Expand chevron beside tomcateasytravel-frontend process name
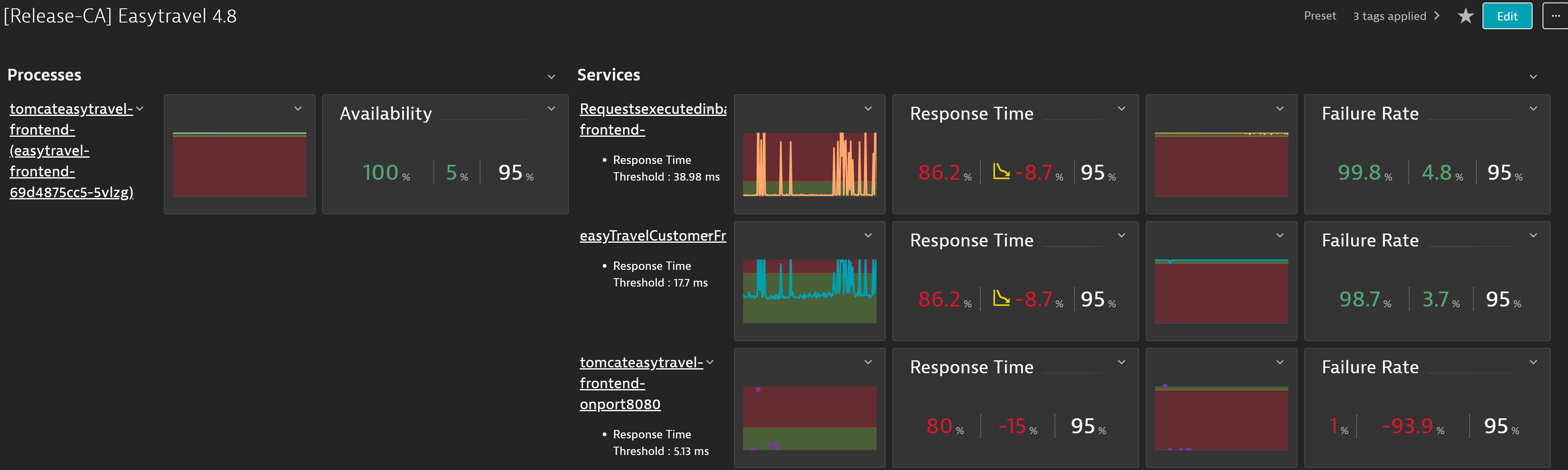This screenshot has height=470, width=1568. click(140, 108)
